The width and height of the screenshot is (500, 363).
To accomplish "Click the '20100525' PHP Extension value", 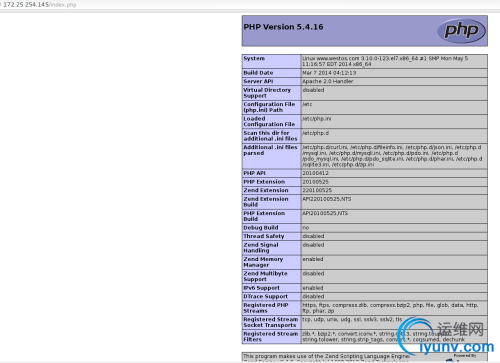I will pos(315,182).
